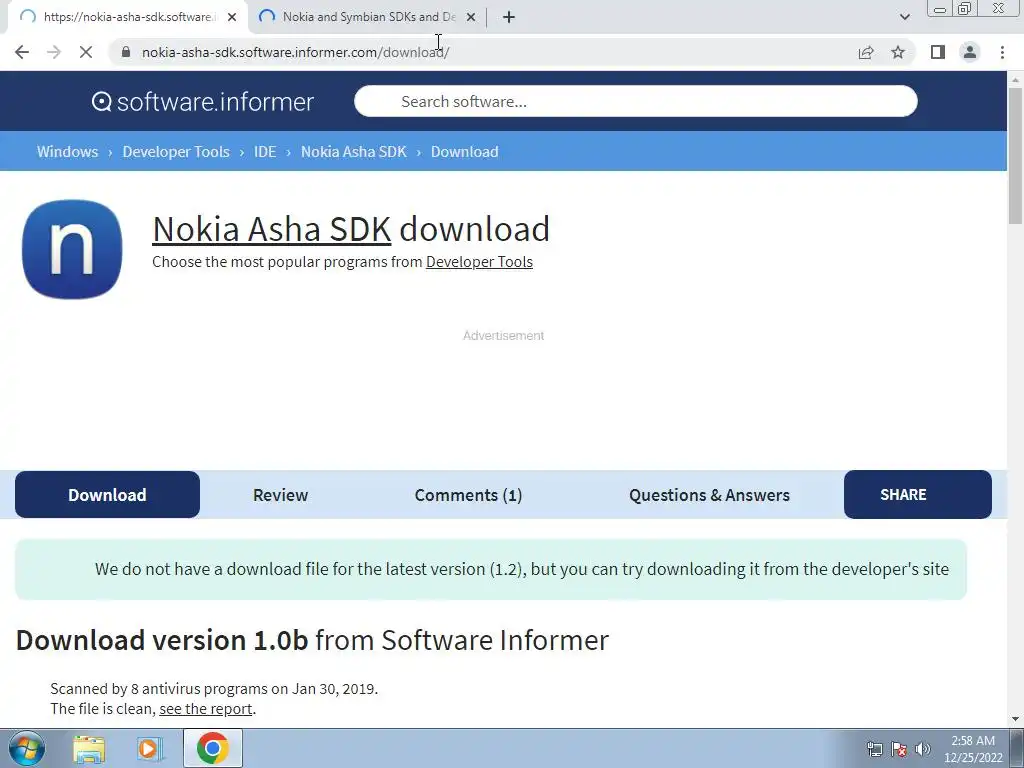Click the address bar URL

[x=295, y=52]
